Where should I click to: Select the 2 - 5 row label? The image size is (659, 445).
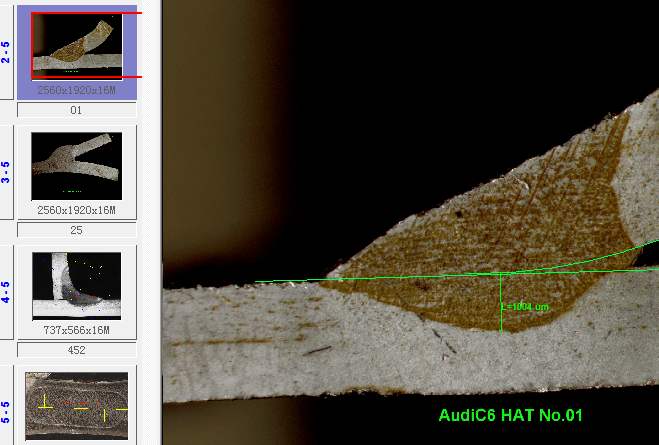[x=6, y=52]
